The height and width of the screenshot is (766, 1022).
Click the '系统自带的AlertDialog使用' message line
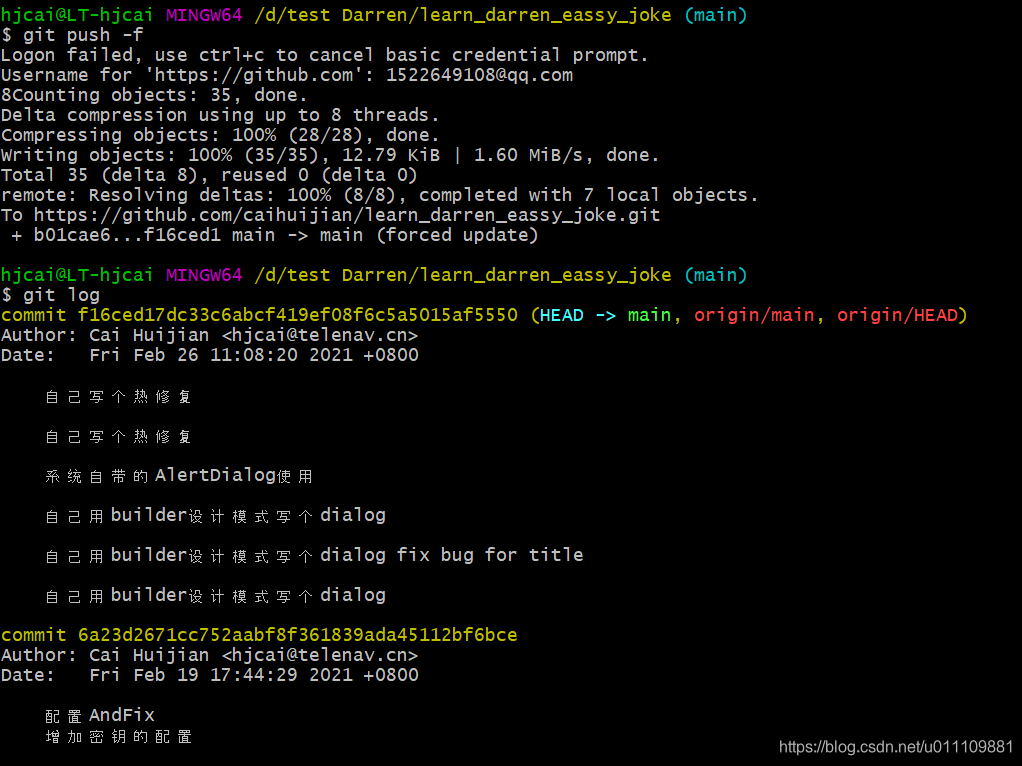click(179, 476)
